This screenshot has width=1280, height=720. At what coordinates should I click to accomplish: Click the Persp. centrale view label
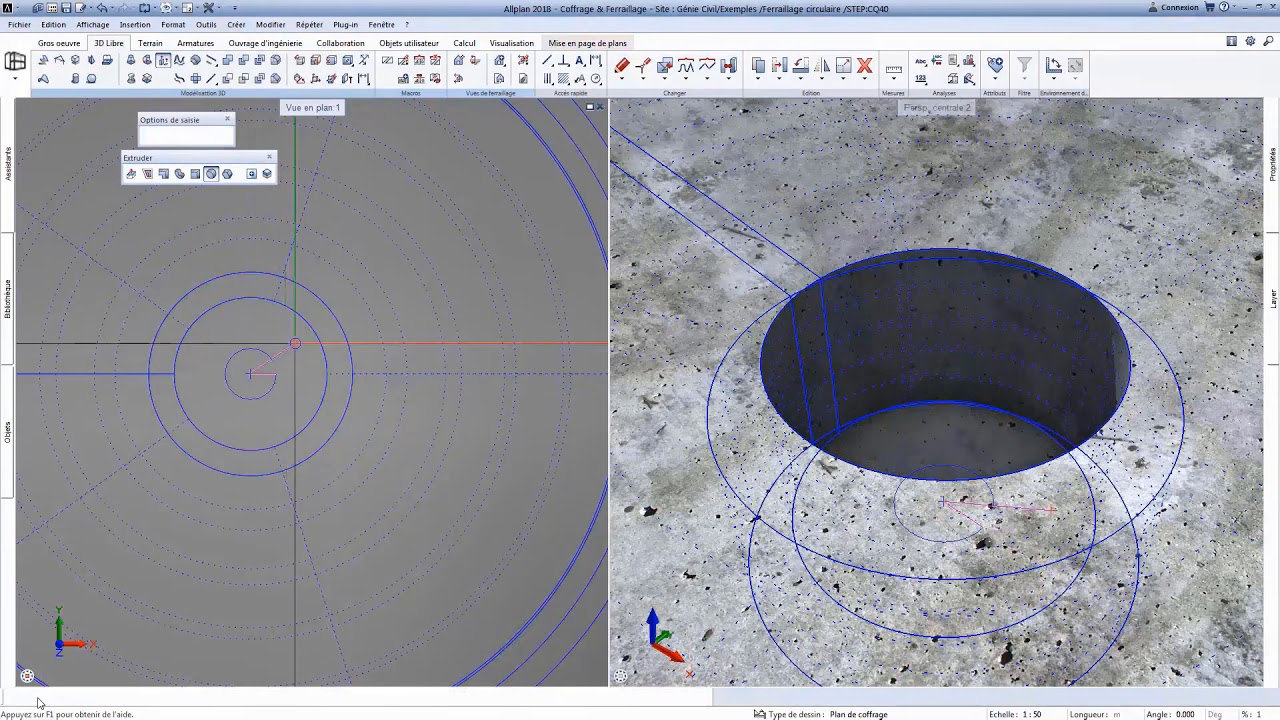[x=937, y=107]
